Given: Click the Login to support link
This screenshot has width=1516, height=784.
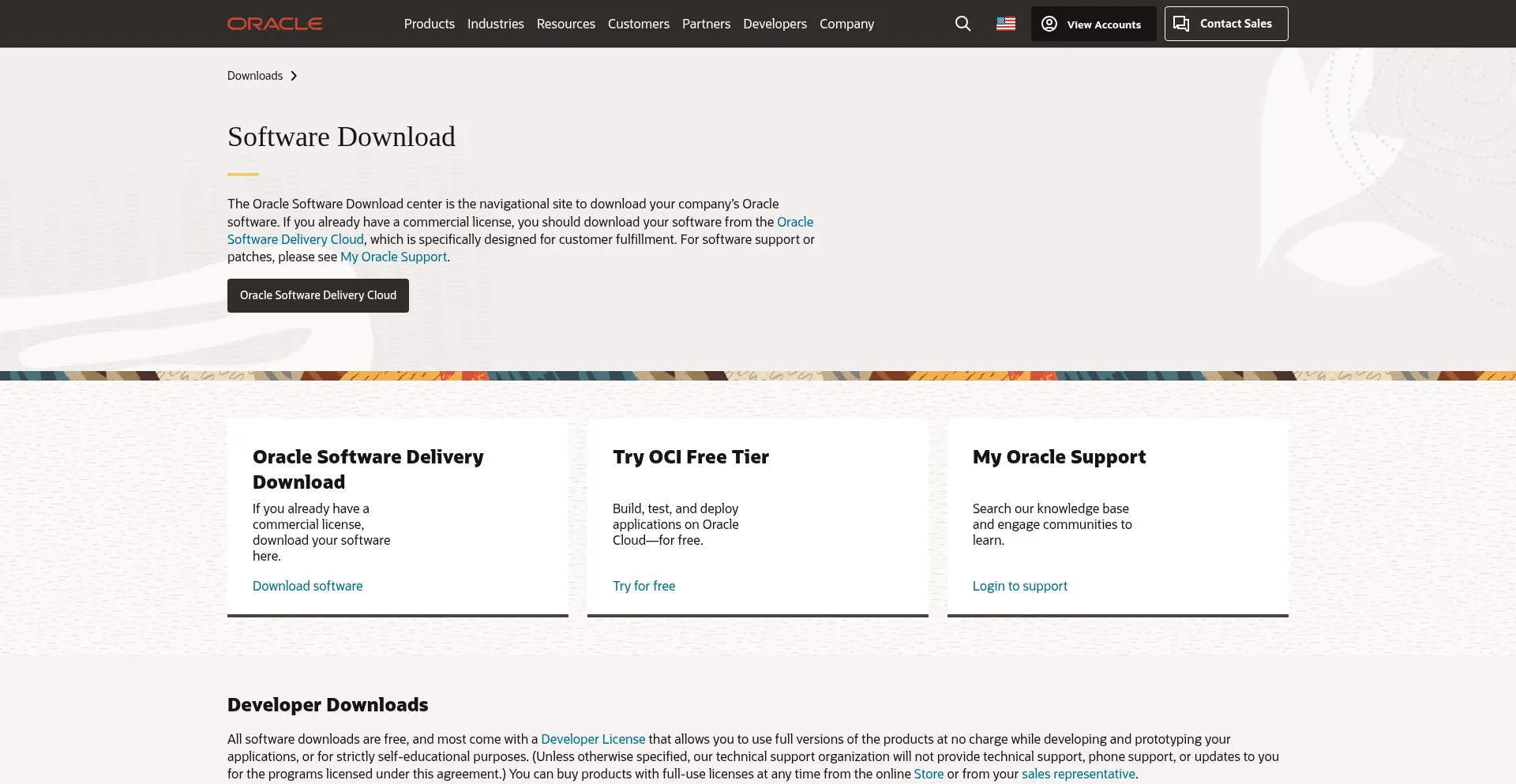Looking at the screenshot, I should point(1020,586).
